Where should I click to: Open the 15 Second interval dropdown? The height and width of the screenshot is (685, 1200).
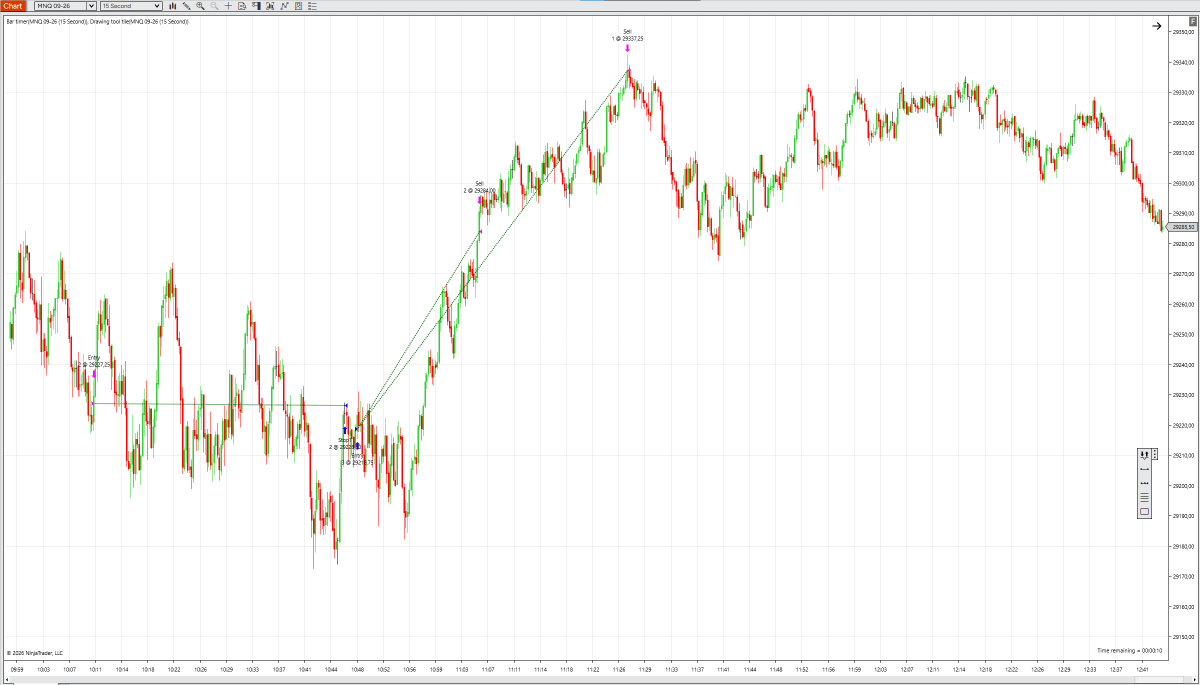(130, 6)
